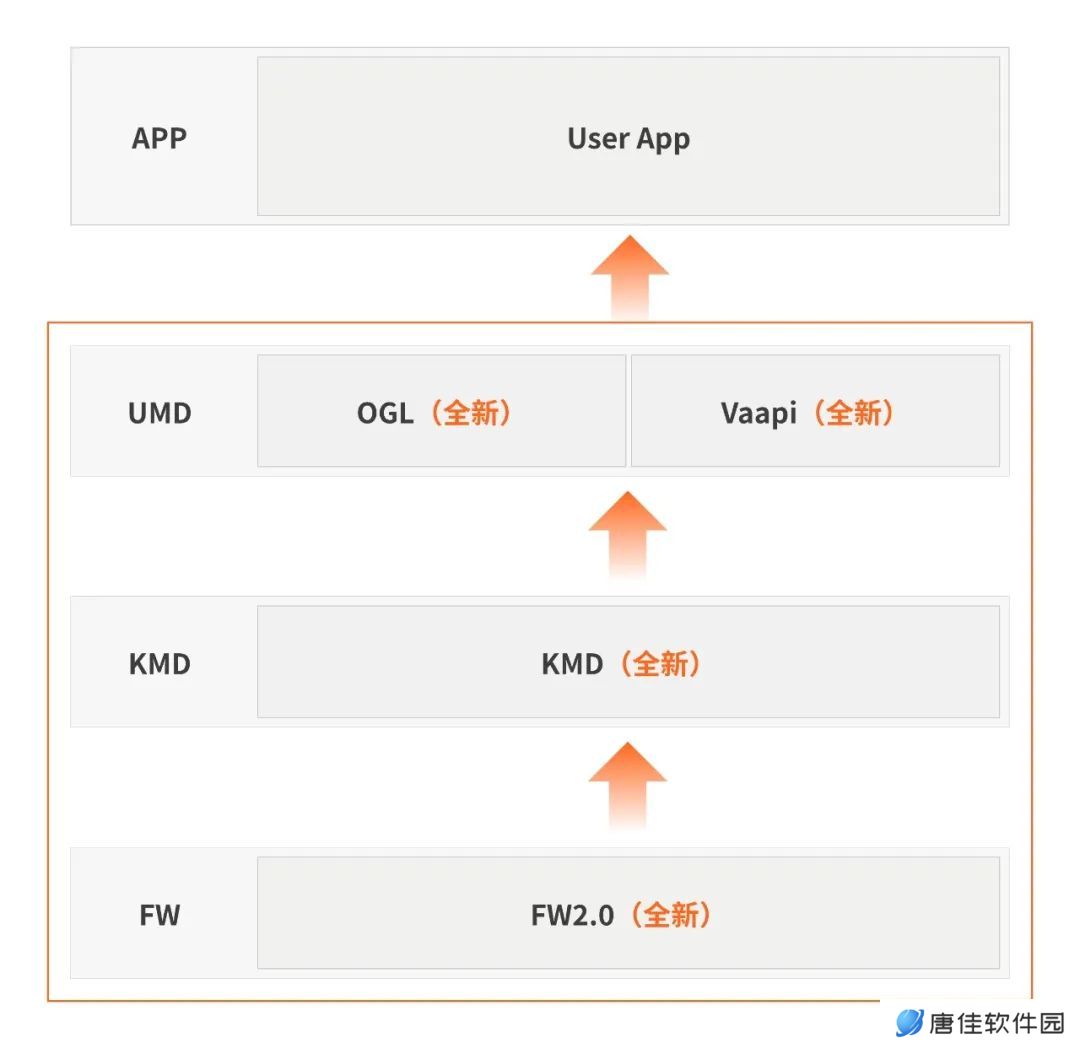Click the blue globe watermark logo

909,1023
